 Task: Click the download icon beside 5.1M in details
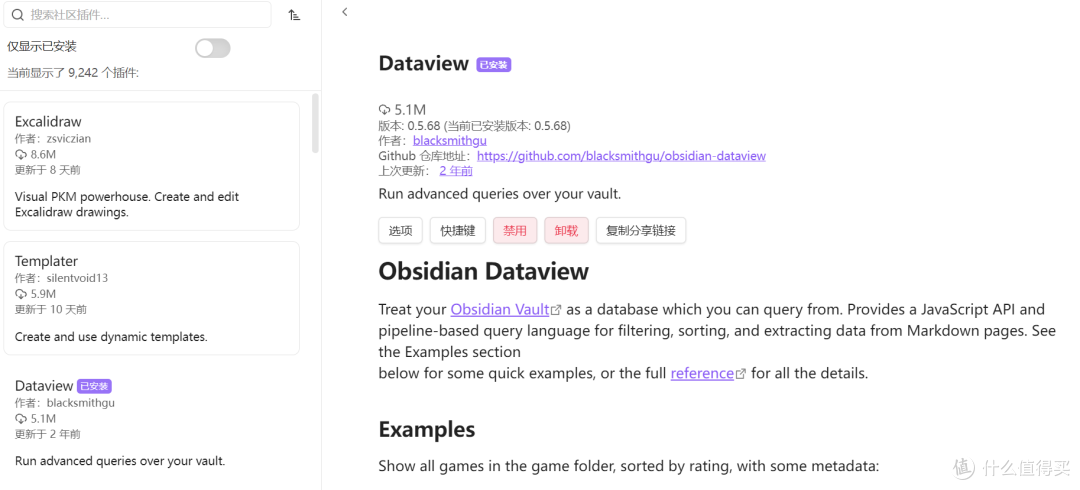(x=384, y=110)
